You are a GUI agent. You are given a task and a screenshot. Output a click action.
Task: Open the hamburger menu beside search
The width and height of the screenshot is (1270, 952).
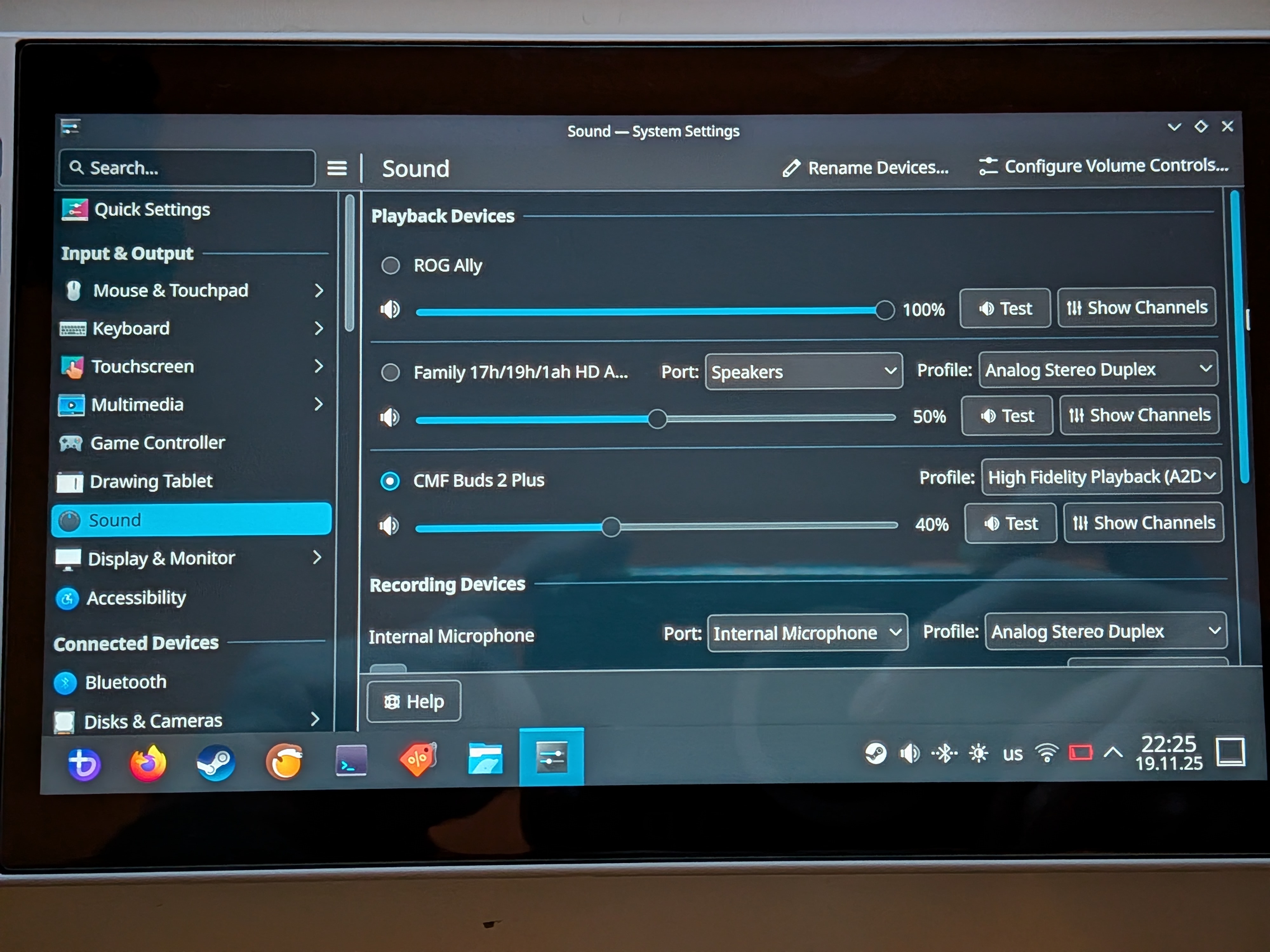coord(337,168)
